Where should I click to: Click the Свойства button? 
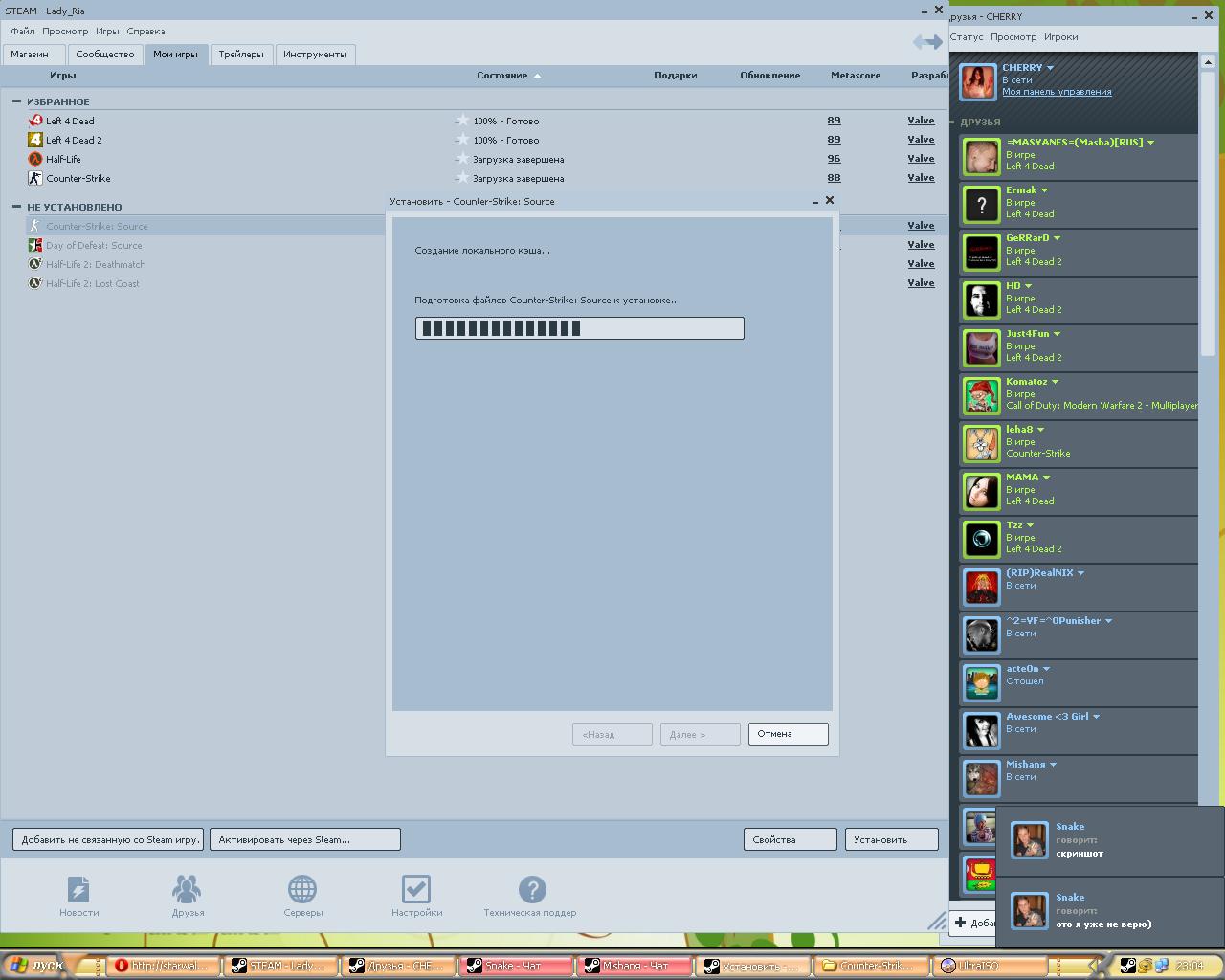click(790, 839)
